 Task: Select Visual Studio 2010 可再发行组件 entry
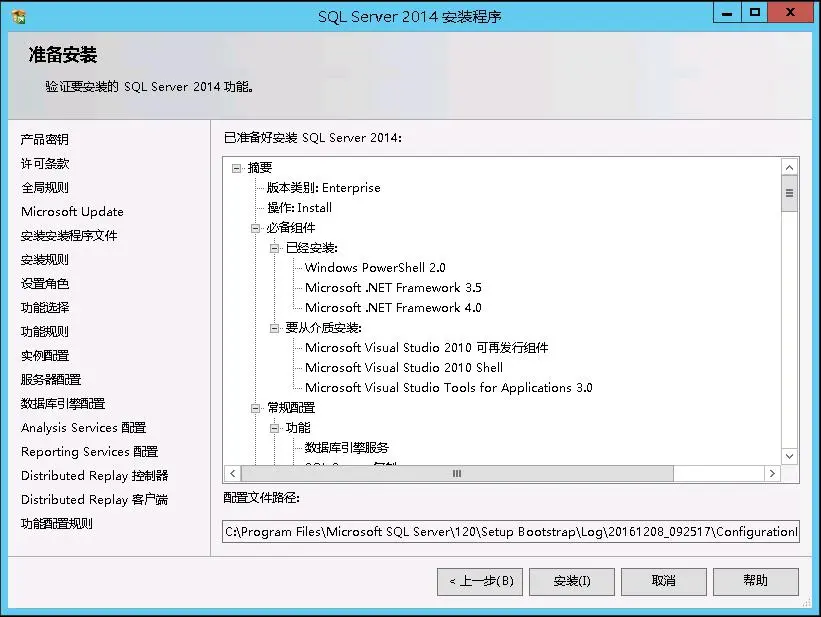(427, 348)
